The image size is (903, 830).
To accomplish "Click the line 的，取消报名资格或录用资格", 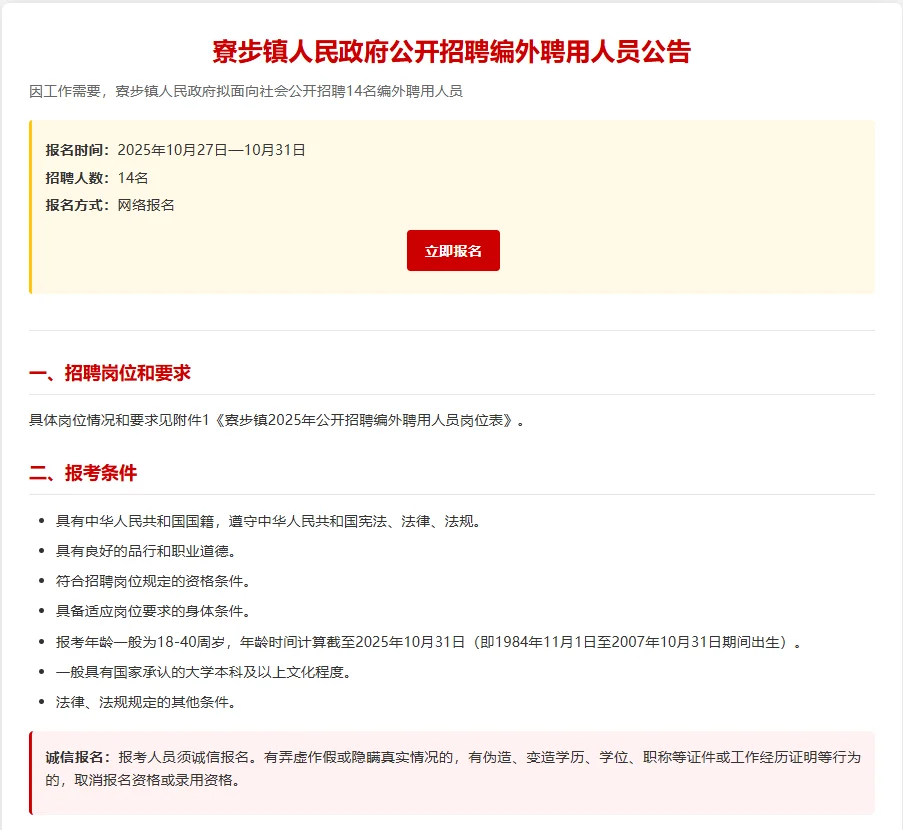I will 143,780.
